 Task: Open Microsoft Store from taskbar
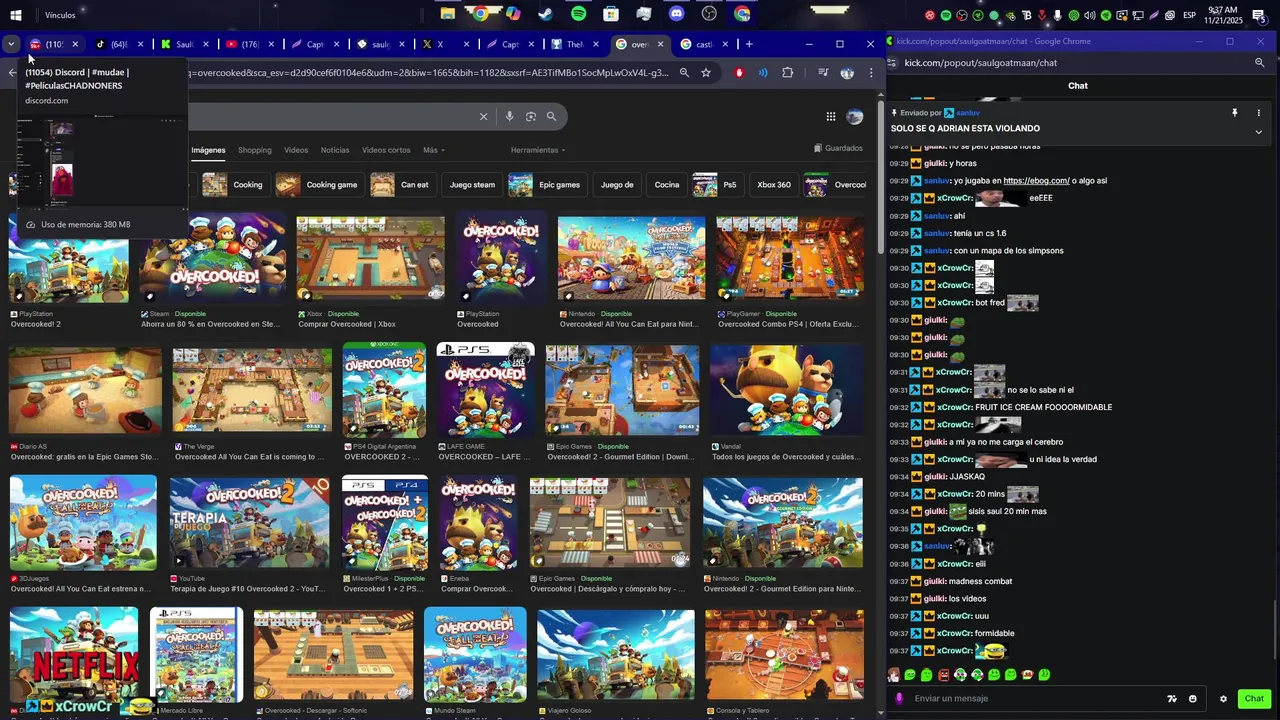point(611,14)
